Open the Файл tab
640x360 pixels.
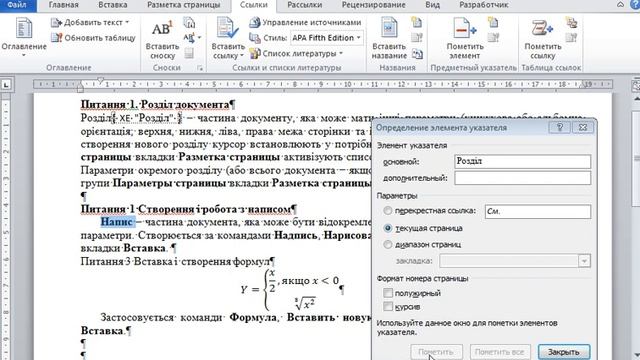click(17, 5)
